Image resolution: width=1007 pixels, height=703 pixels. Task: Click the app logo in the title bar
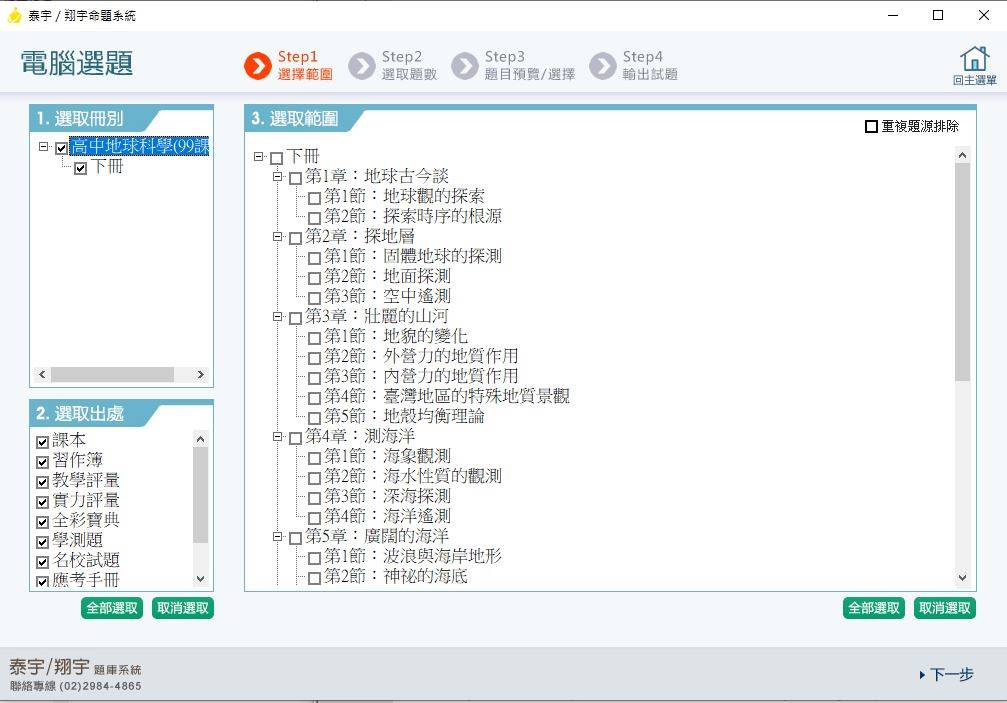pyautogui.click(x=14, y=15)
